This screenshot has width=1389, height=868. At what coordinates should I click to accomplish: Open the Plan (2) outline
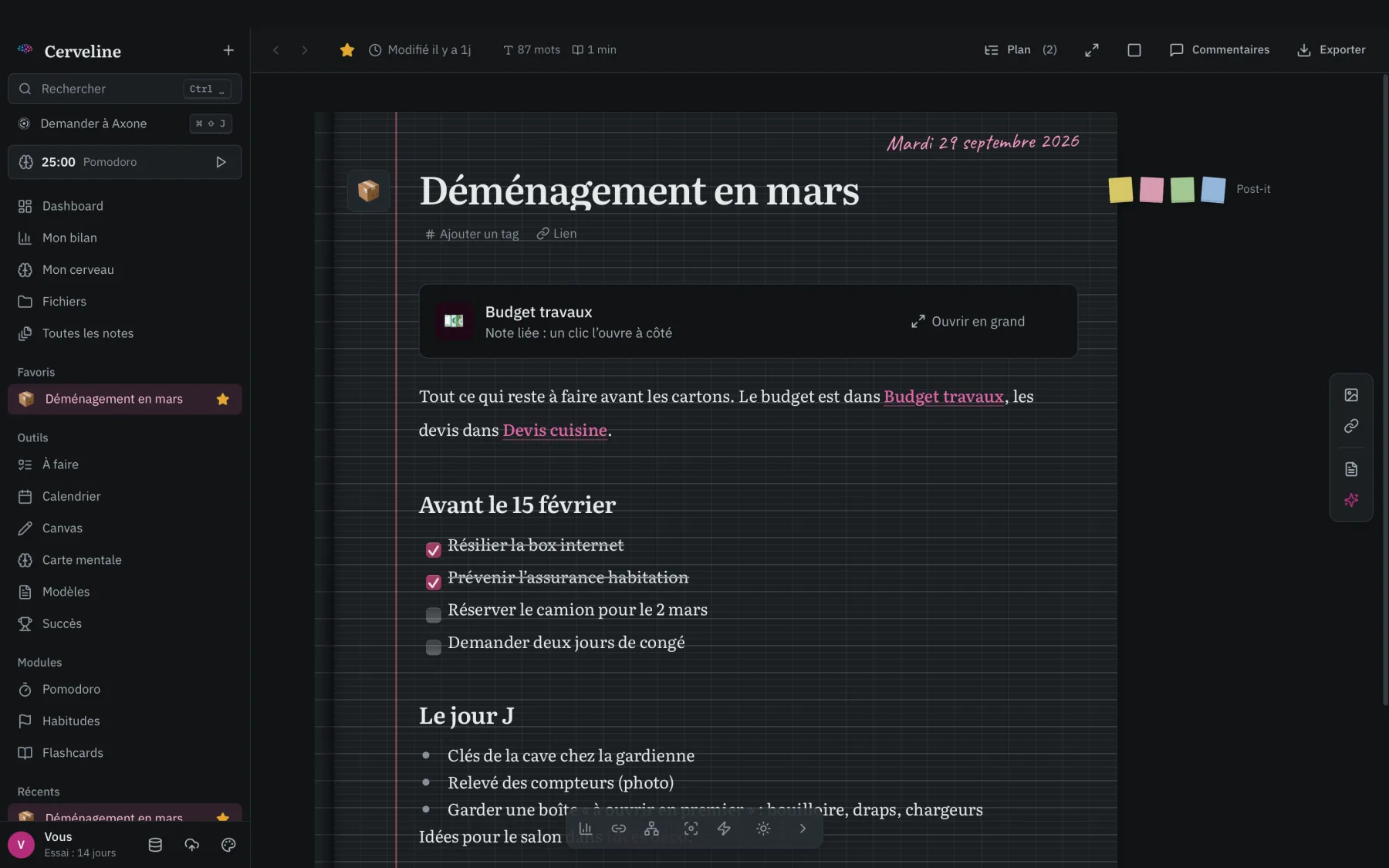click(x=1020, y=50)
